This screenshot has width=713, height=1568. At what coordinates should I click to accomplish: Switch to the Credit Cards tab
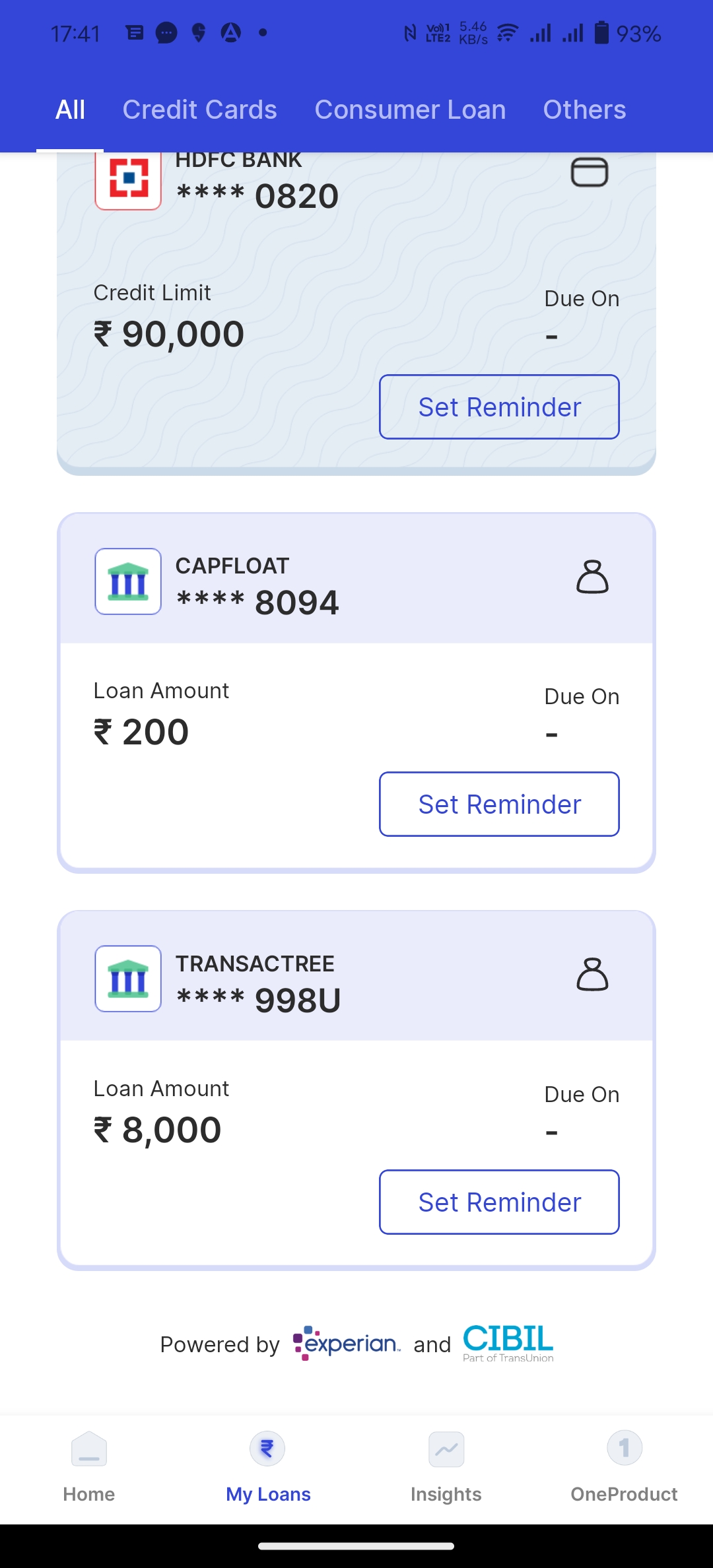click(x=199, y=110)
